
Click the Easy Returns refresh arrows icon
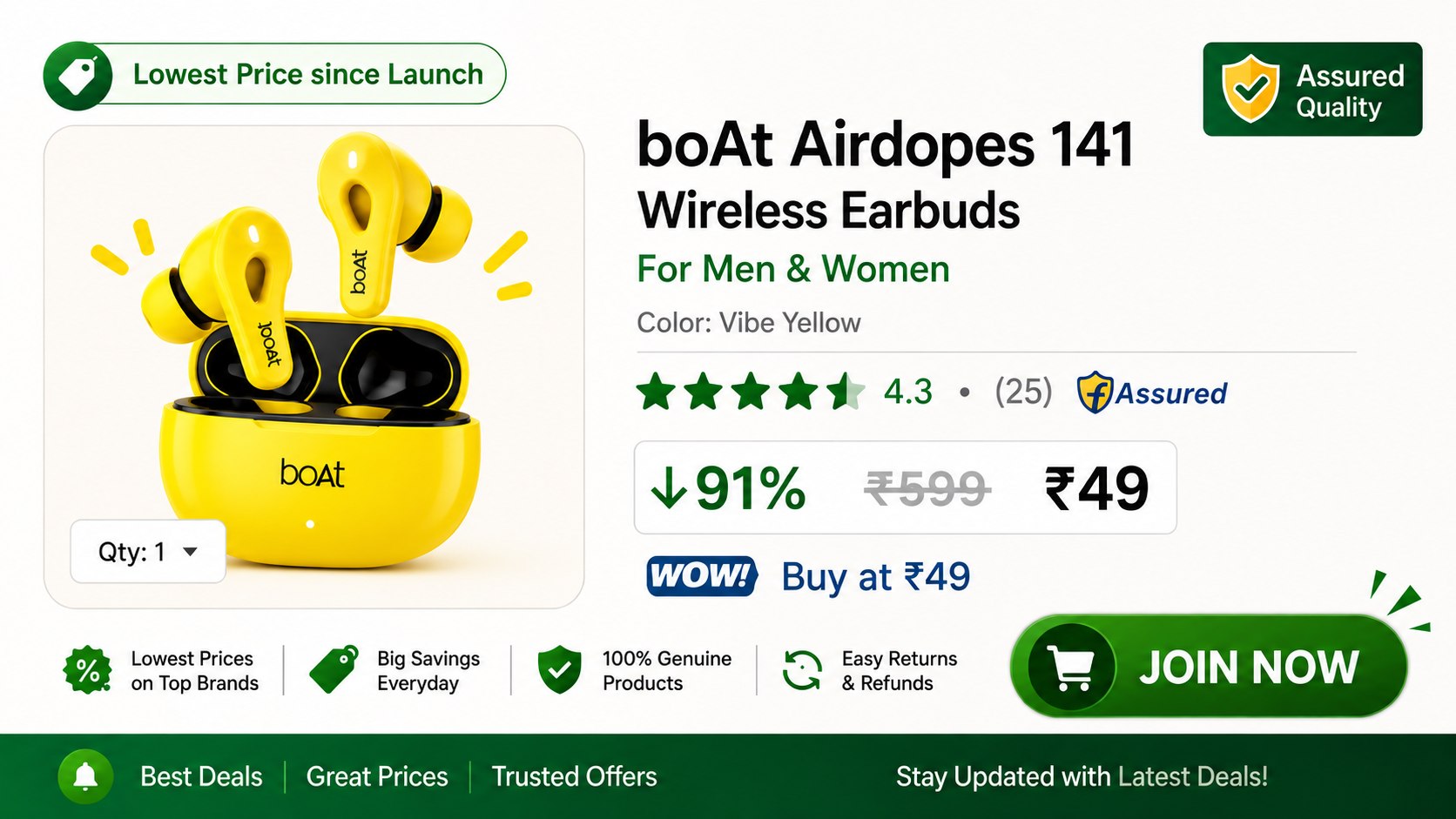[803, 671]
